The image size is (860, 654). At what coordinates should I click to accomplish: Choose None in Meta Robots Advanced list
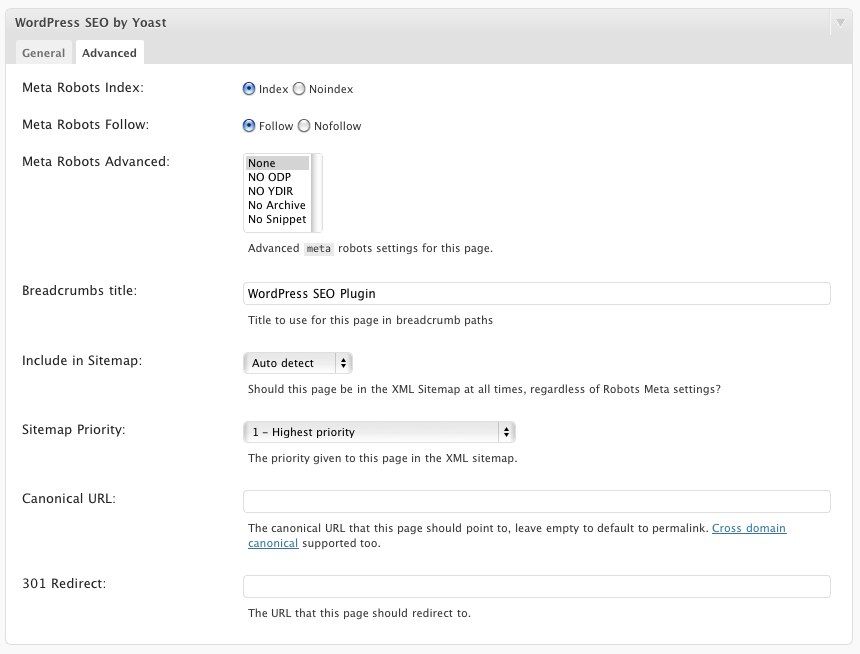[278, 163]
